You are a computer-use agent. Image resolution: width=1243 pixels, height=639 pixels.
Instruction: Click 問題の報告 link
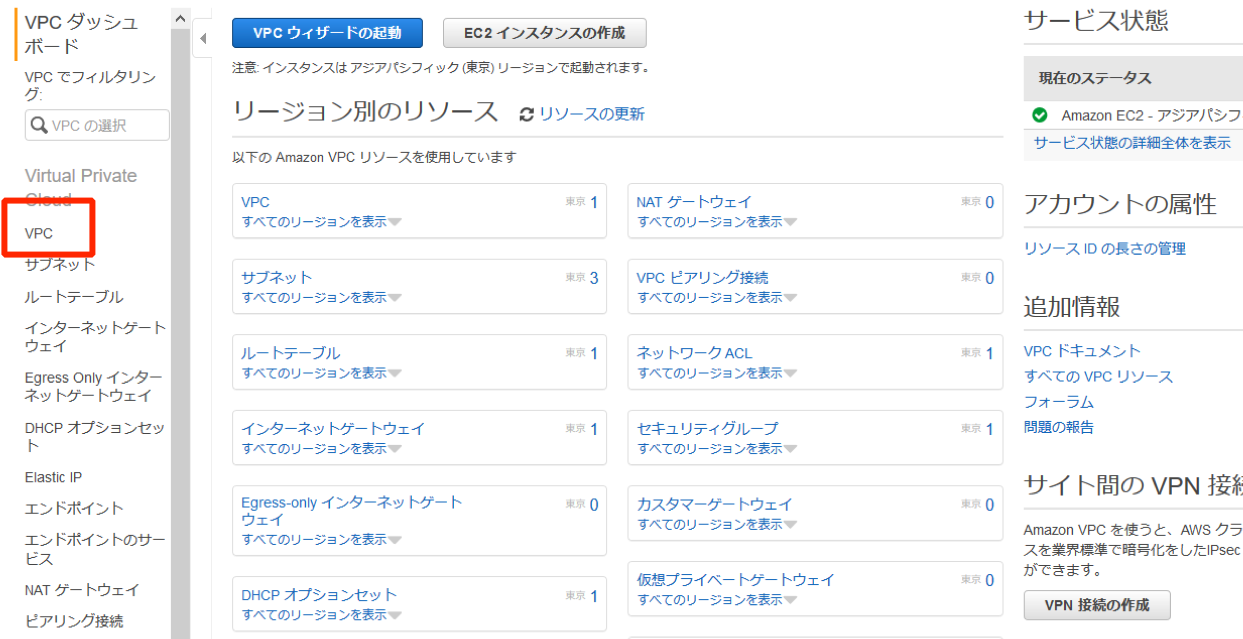tap(1059, 427)
